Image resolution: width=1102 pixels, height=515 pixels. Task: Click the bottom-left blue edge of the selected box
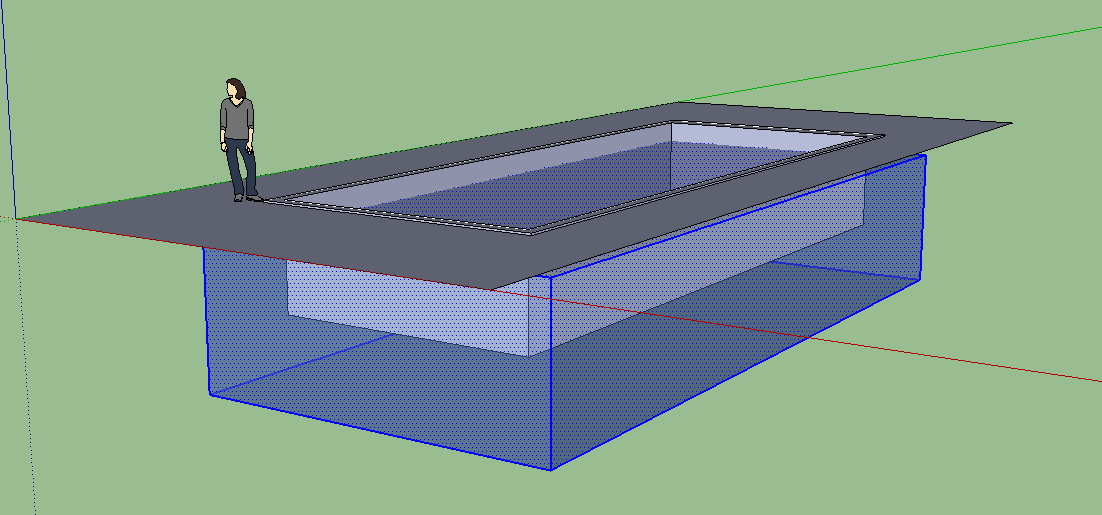(380, 432)
